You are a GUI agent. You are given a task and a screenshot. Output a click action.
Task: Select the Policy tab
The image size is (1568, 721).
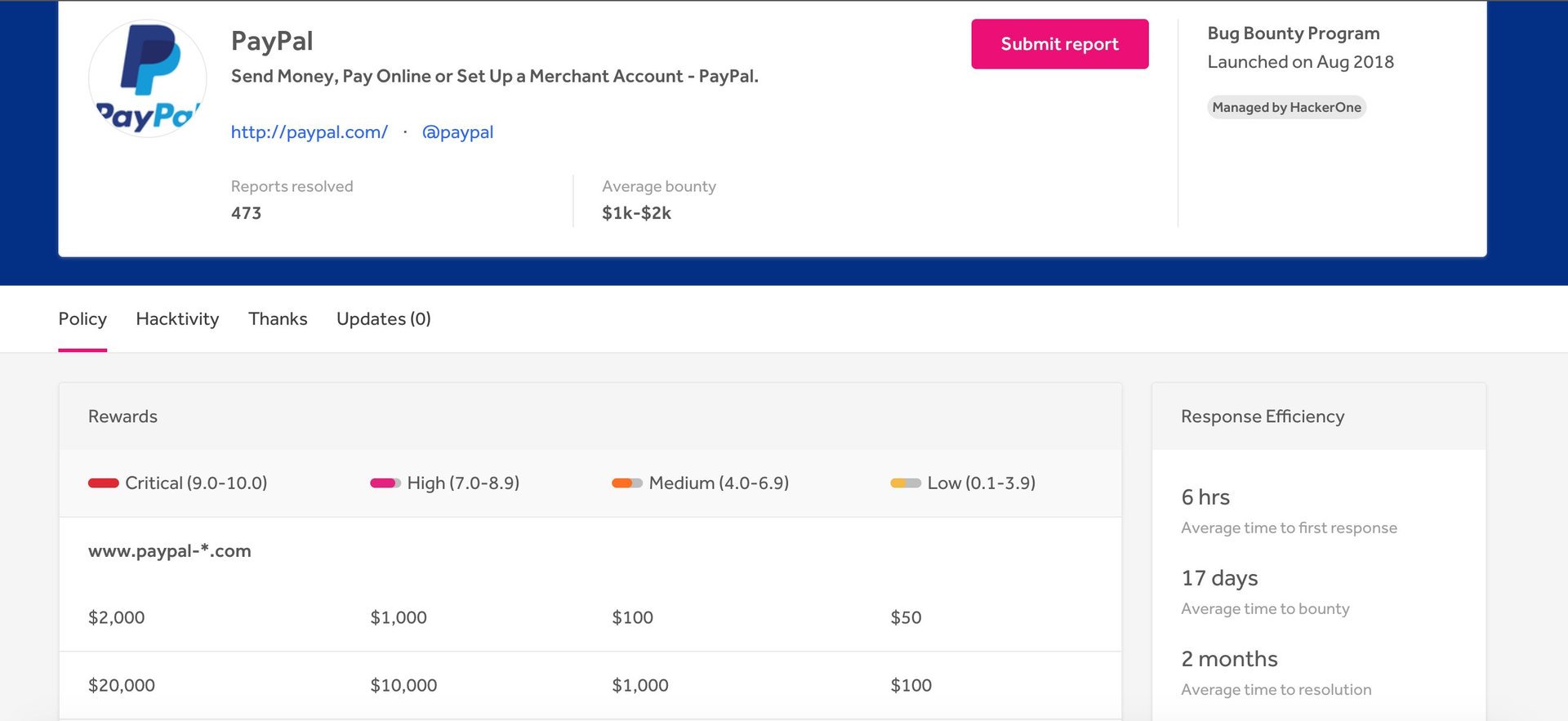[x=82, y=319]
